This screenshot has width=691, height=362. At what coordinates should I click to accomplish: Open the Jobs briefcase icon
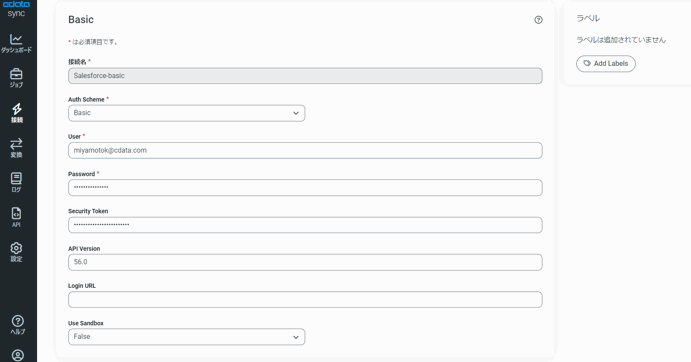tap(16, 74)
